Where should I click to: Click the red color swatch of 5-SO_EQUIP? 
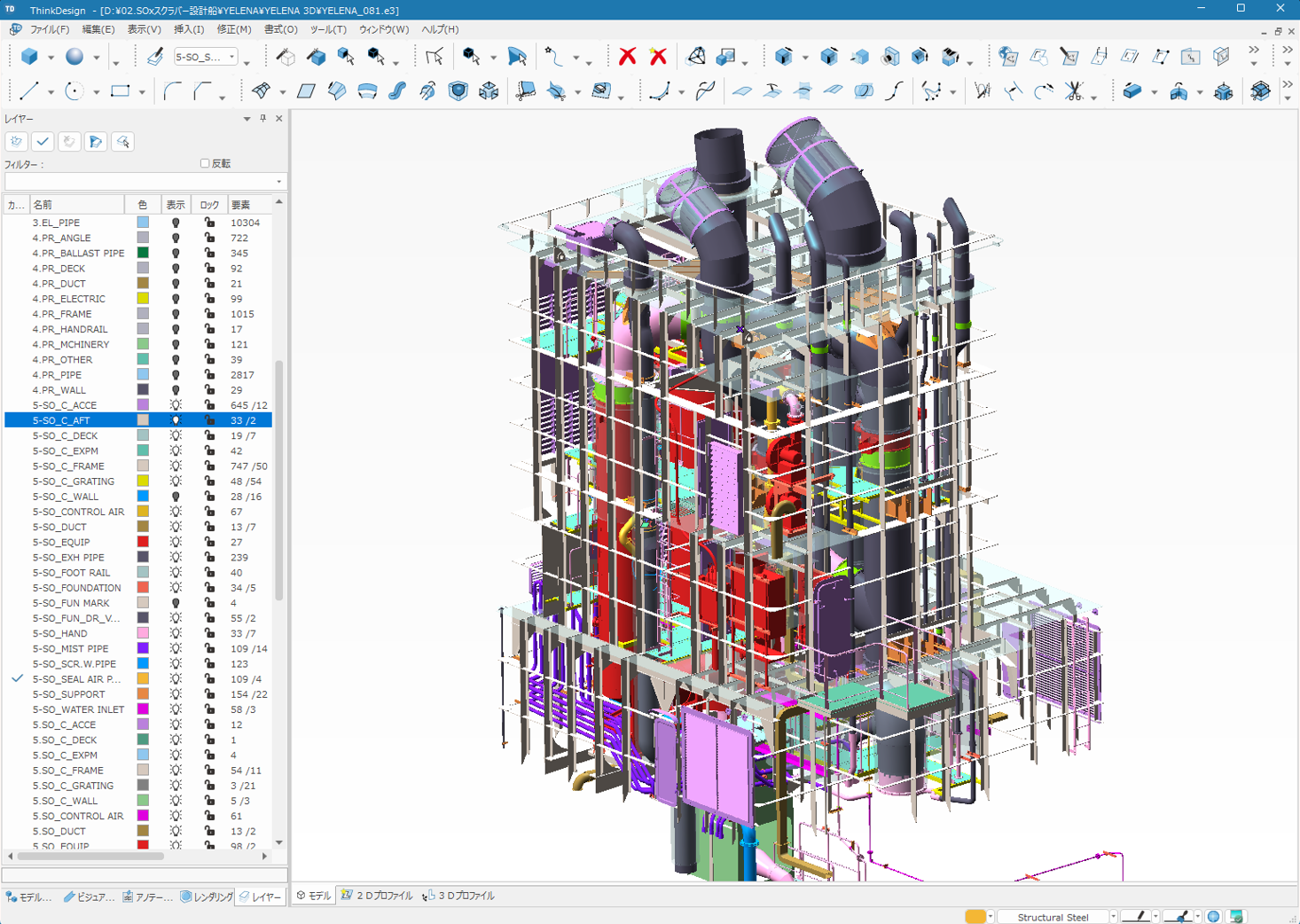[x=143, y=542]
